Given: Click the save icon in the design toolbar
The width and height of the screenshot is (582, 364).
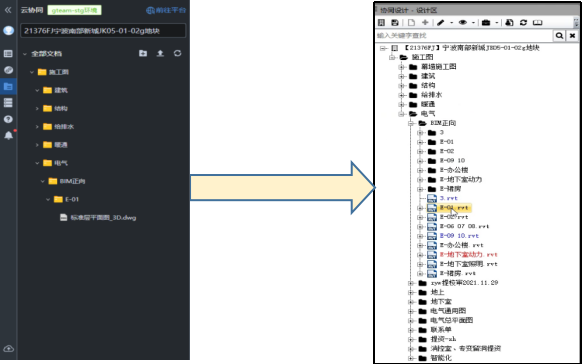Looking at the screenshot, I should (x=395, y=23).
